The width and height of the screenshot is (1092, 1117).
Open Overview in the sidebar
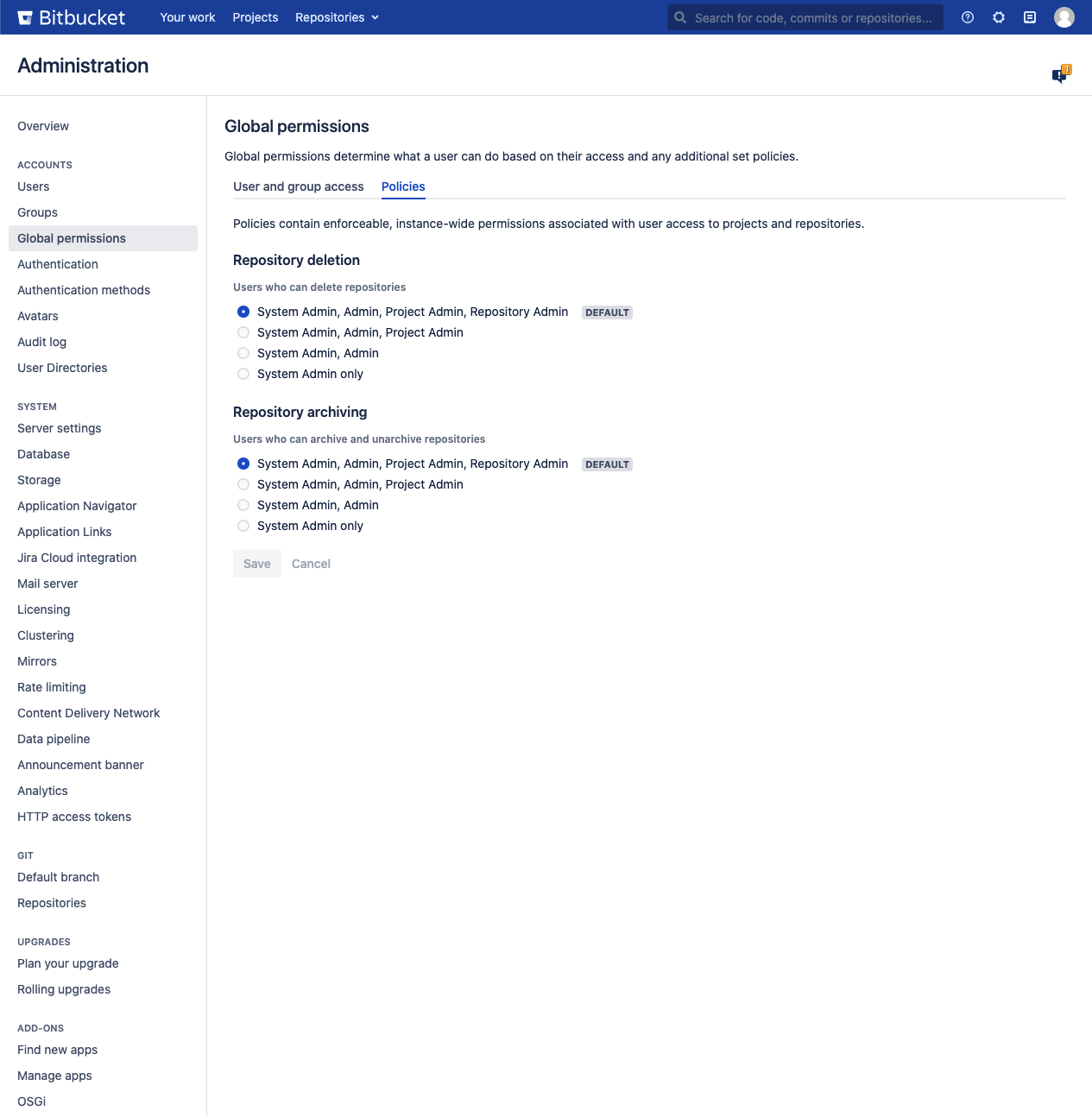click(43, 126)
